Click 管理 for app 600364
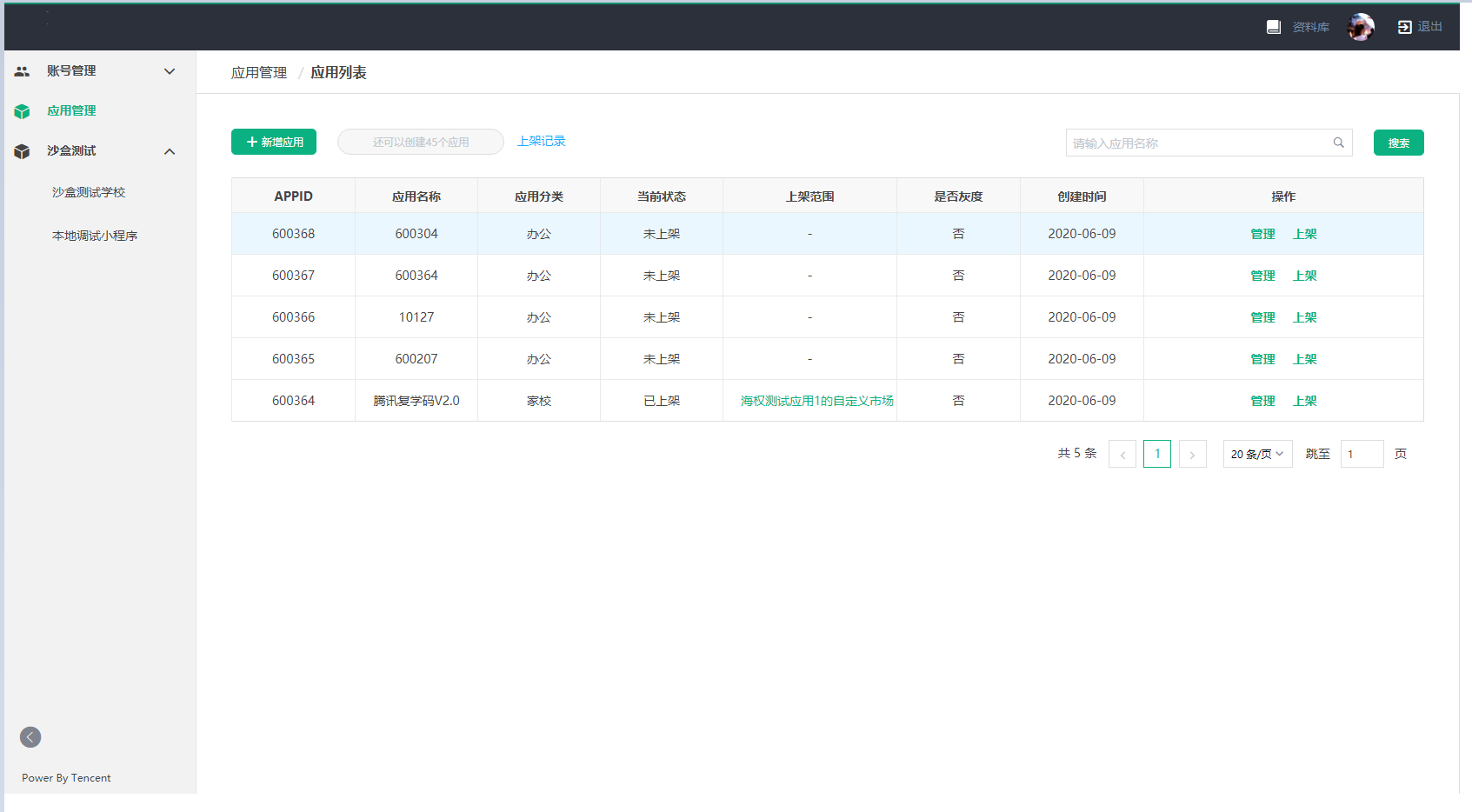Image resolution: width=1472 pixels, height=812 pixels. click(x=1263, y=401)
